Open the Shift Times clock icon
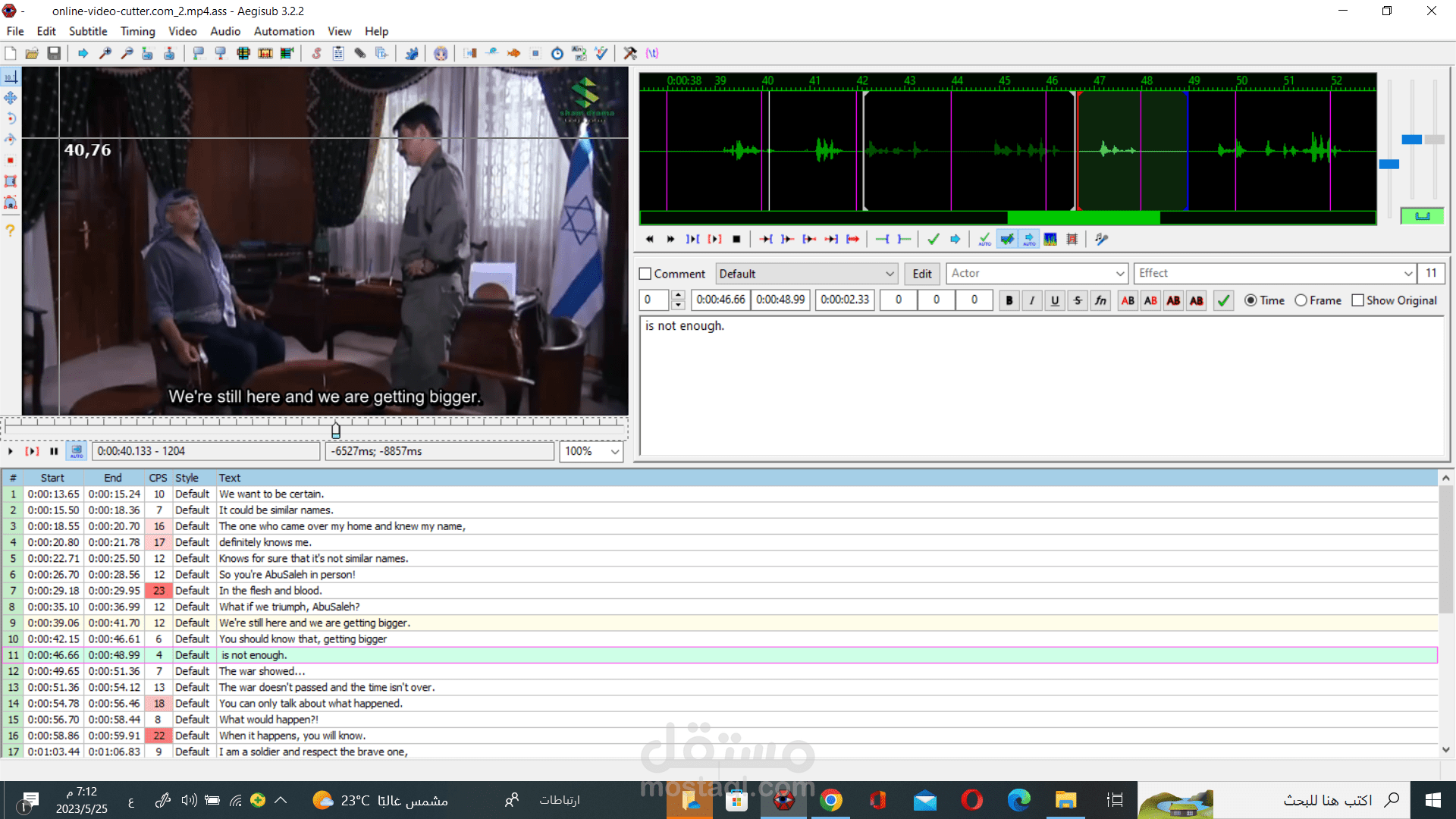This screenshot has width=1456, height=819. (557, 53)
